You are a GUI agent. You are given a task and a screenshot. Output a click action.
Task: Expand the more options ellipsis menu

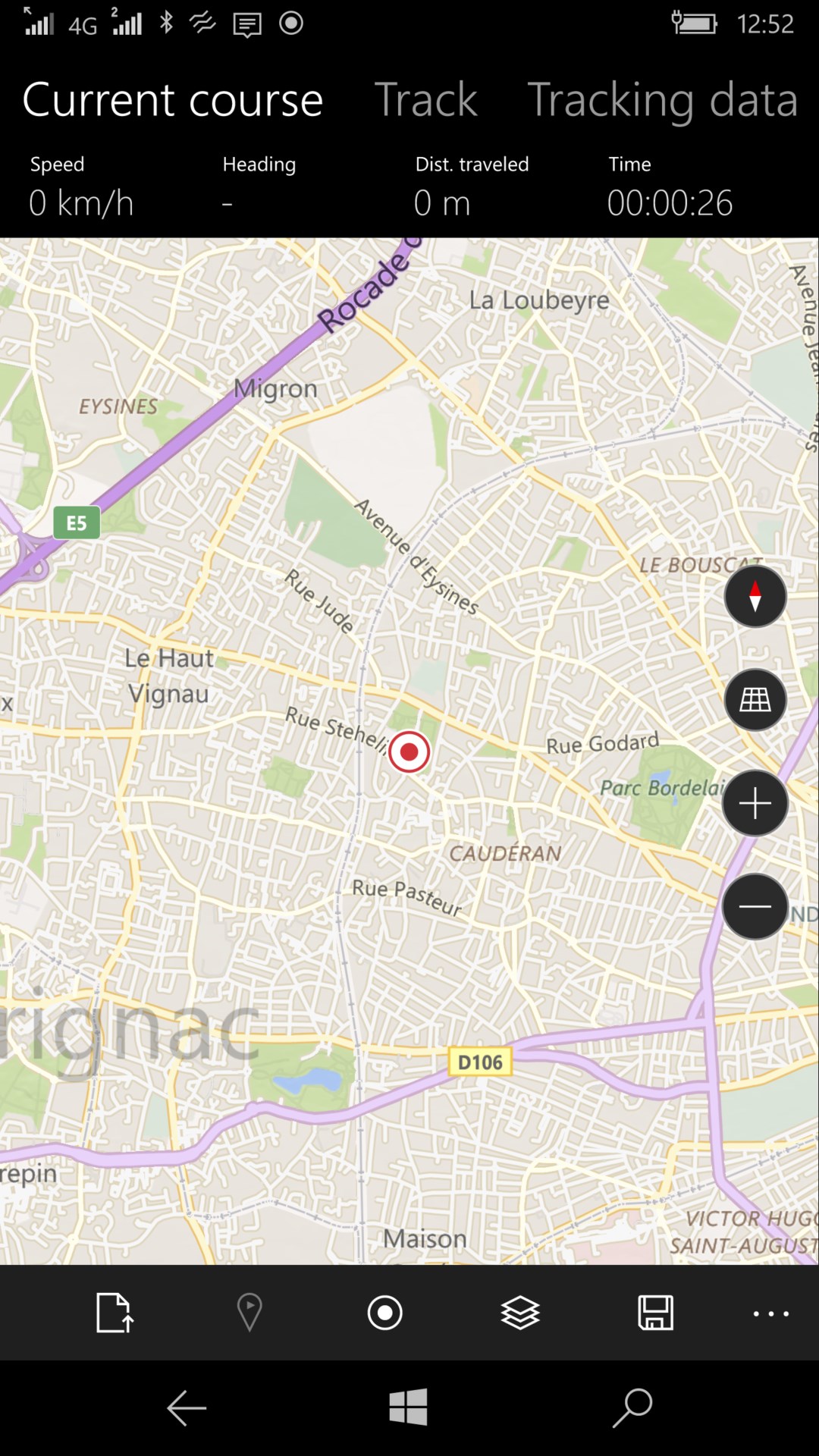[771, 1313]
